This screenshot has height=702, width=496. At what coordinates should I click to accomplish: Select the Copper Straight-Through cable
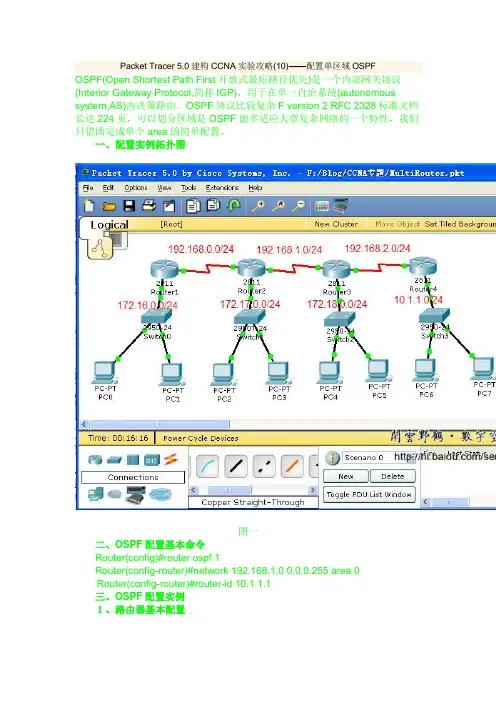[236, 466]
